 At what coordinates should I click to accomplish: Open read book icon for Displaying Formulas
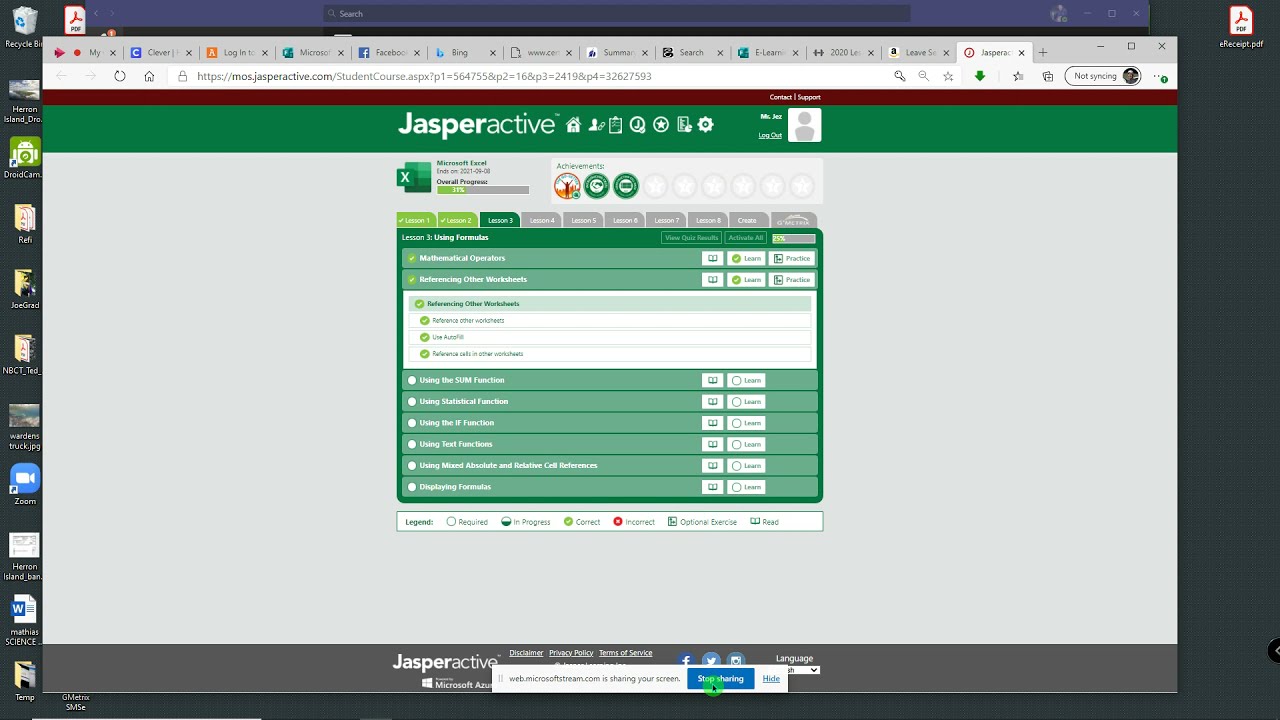(x=712, y=487)
